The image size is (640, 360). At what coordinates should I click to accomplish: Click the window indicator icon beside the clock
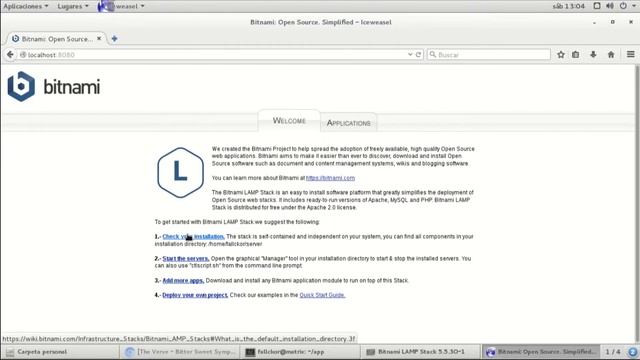(x=597, y=6)
